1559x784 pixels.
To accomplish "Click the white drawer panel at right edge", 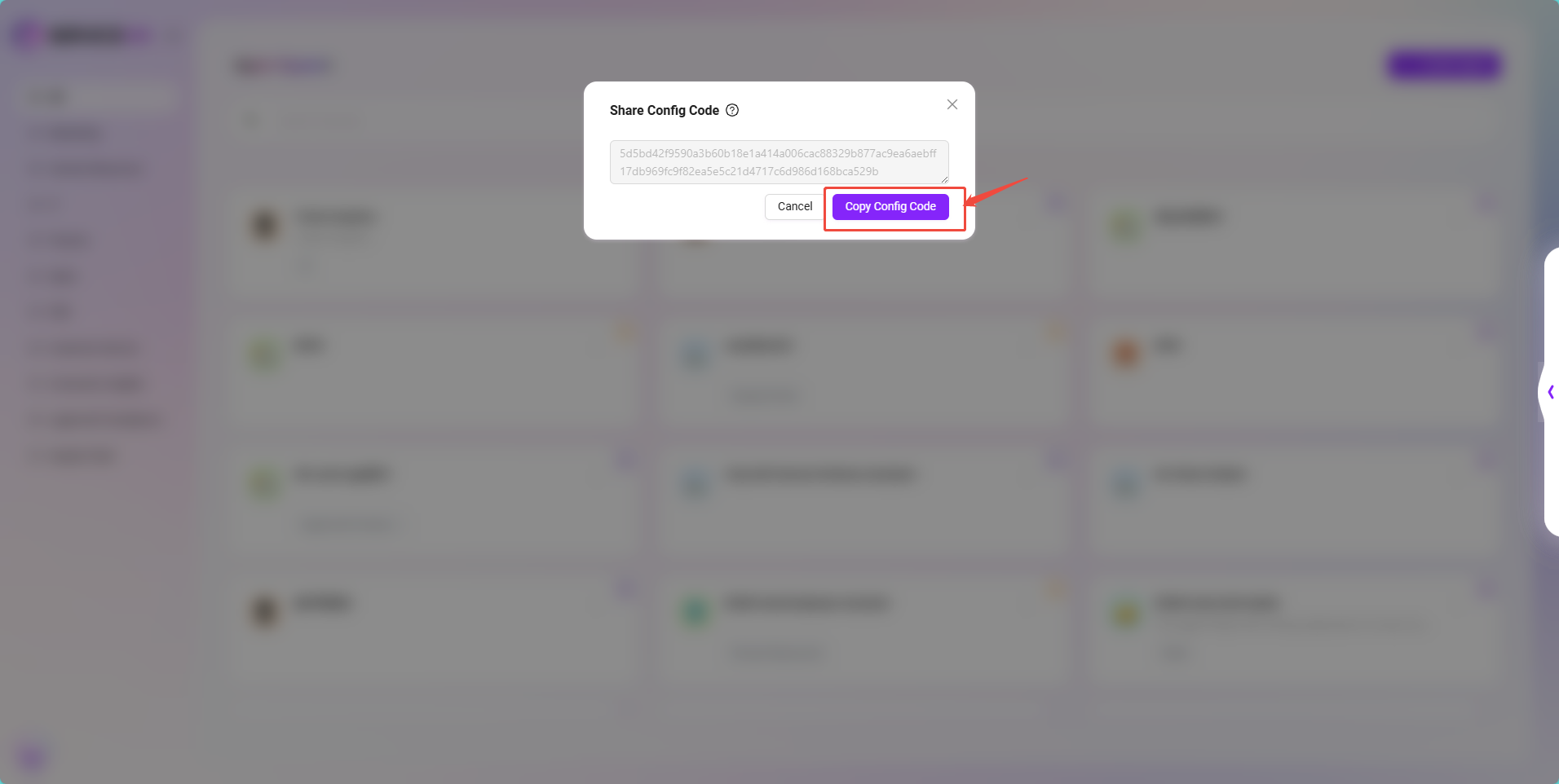I will (x=1552, y=391).
